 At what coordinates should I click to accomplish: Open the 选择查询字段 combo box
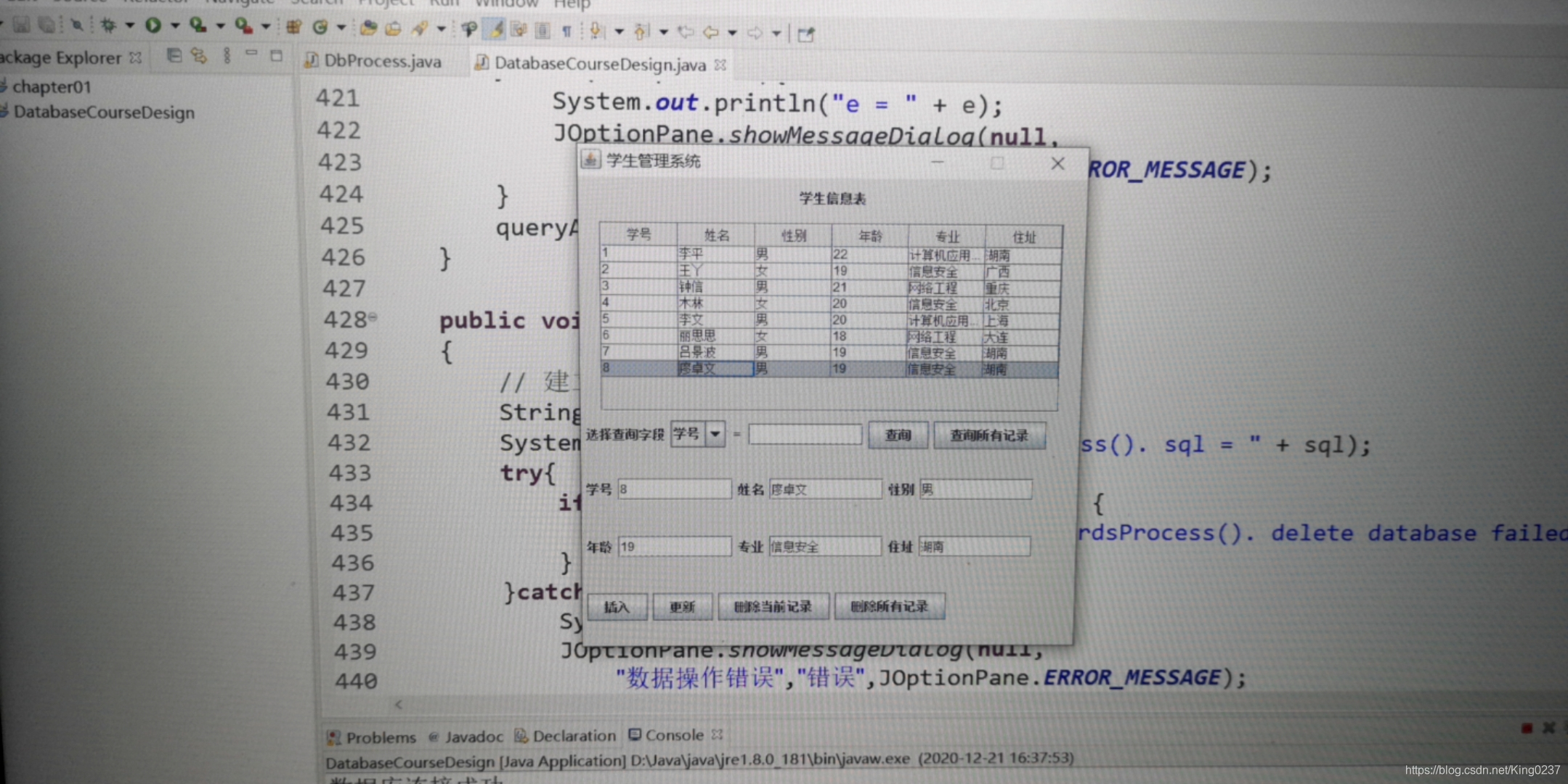click(698, 434)
